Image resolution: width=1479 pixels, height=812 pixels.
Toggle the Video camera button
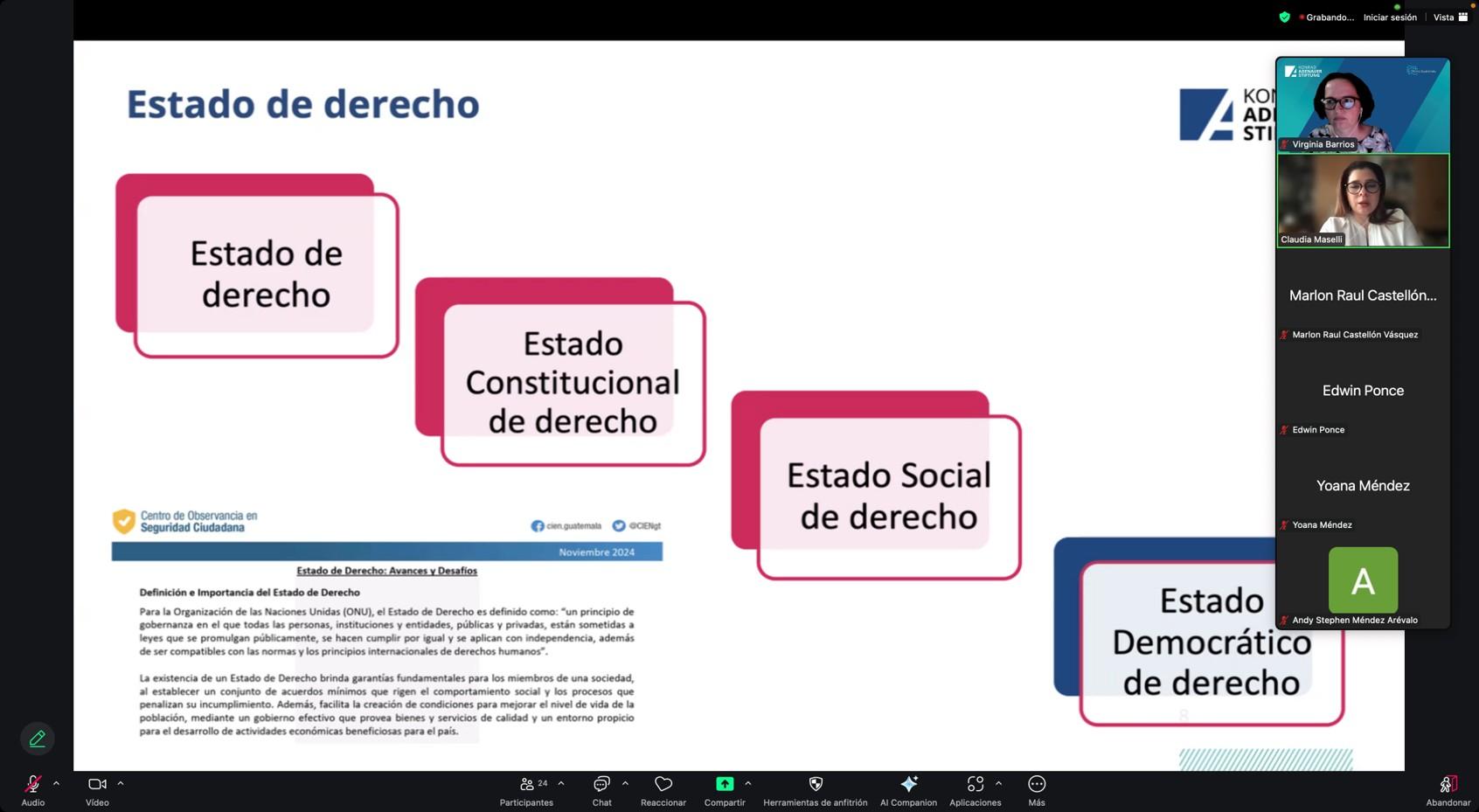pyautogui.click(x=97, y=785)
